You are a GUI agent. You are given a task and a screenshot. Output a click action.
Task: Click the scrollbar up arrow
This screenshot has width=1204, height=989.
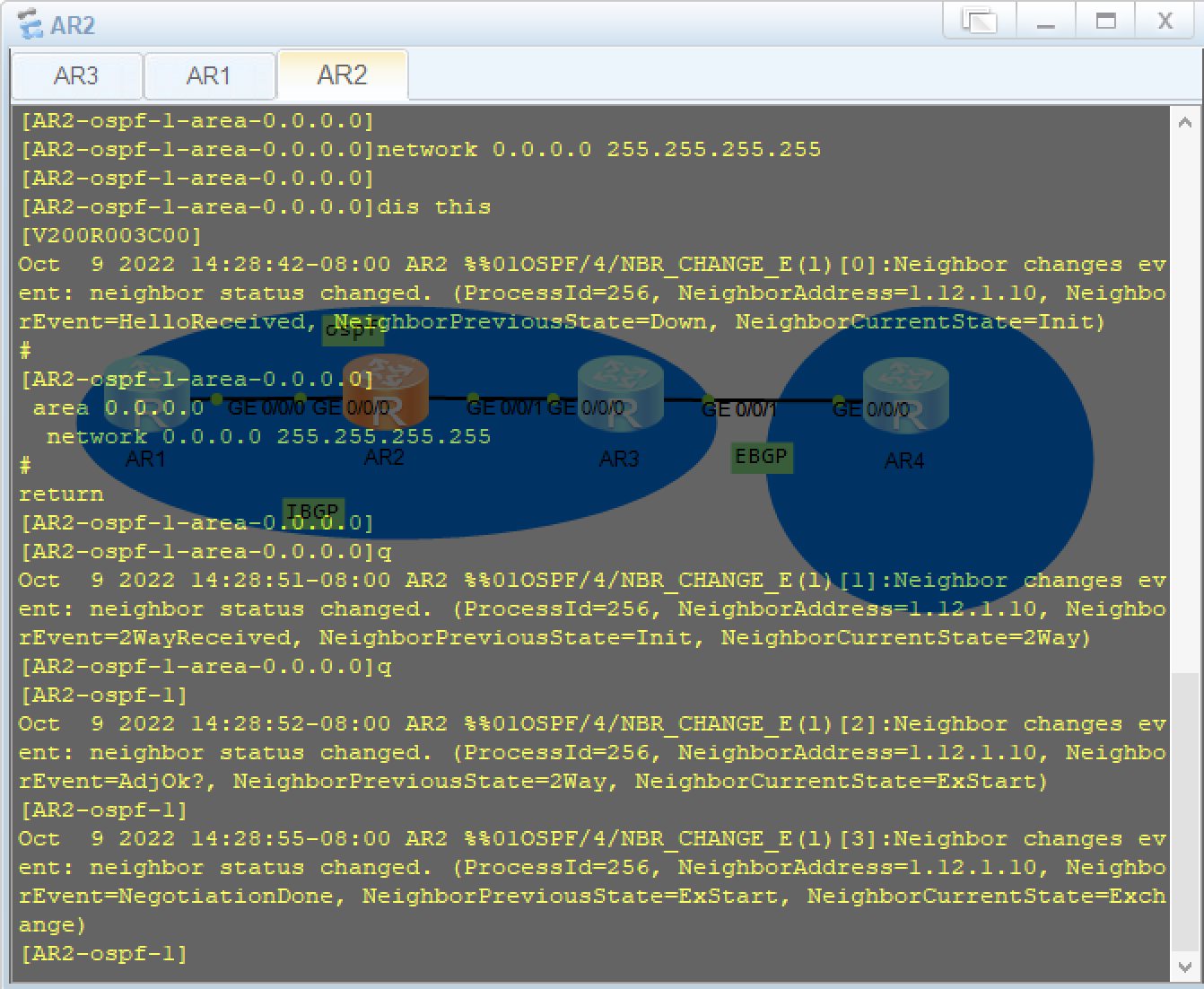[1184, 123]
